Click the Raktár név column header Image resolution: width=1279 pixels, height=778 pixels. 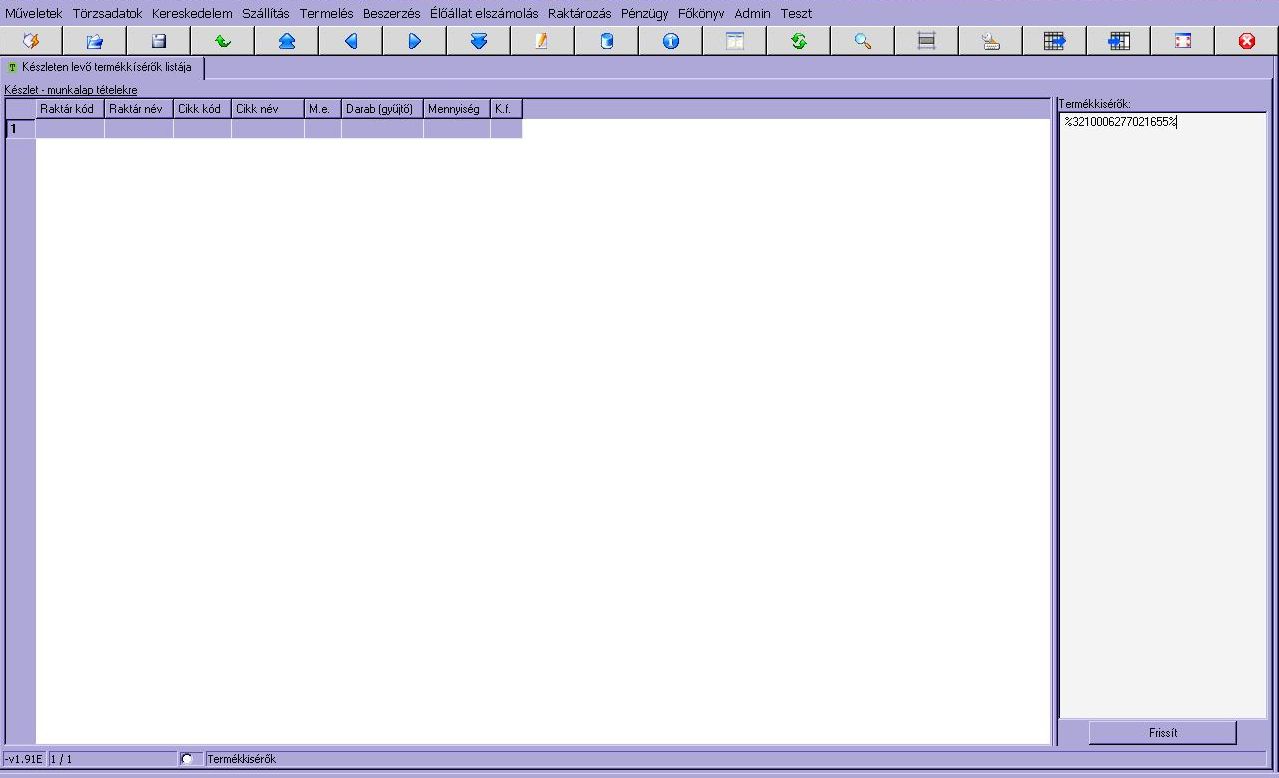[139, 108]
